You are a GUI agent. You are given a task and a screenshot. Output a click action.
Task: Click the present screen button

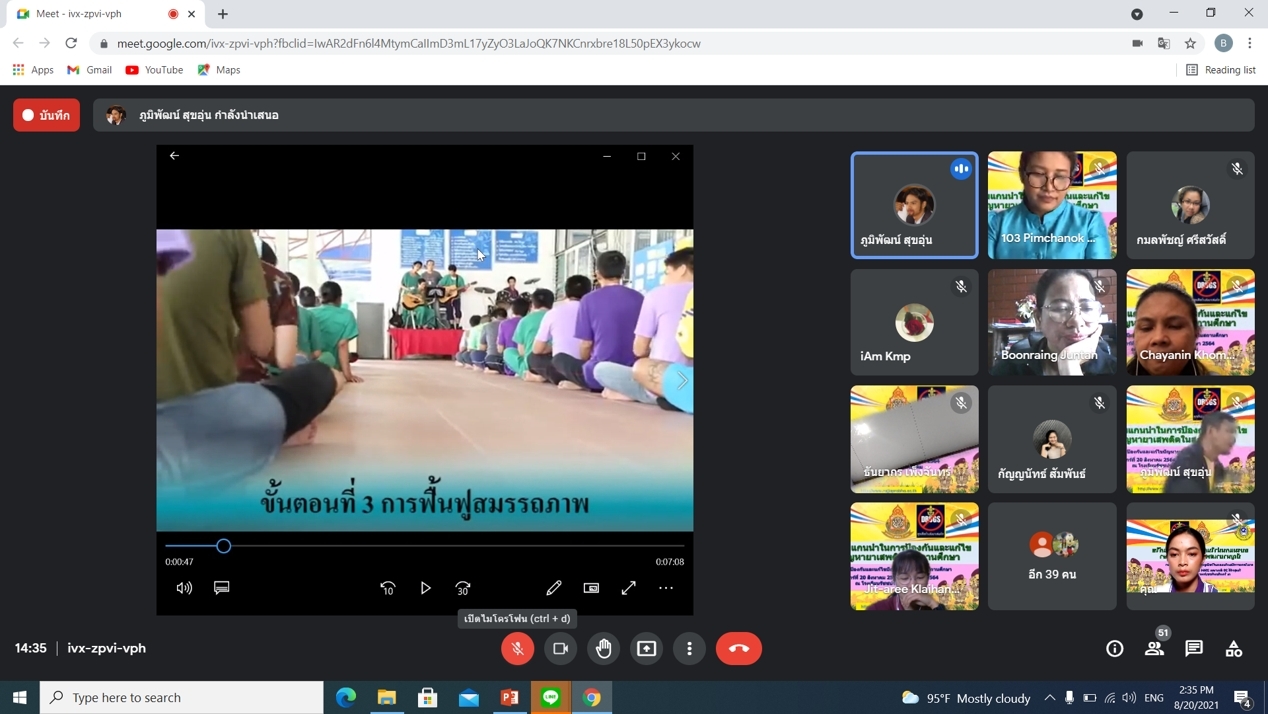point(647,648)
